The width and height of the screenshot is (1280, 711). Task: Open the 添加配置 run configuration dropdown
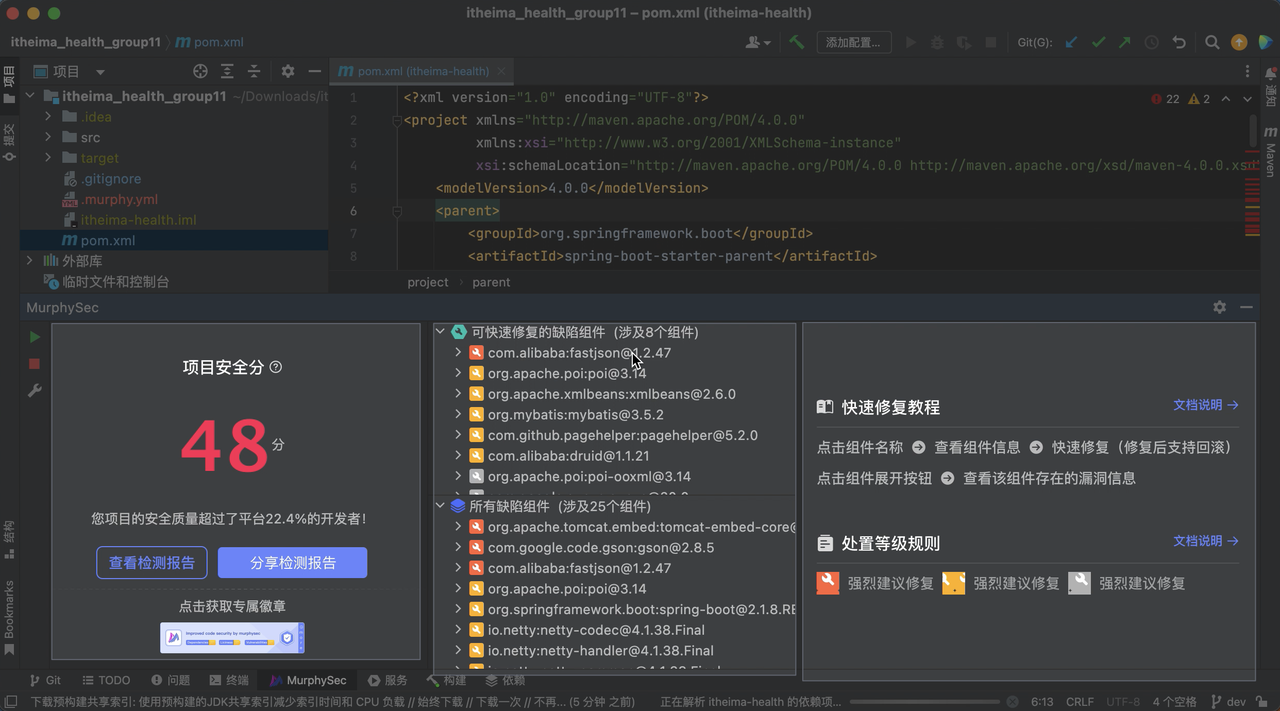point(854,42)
